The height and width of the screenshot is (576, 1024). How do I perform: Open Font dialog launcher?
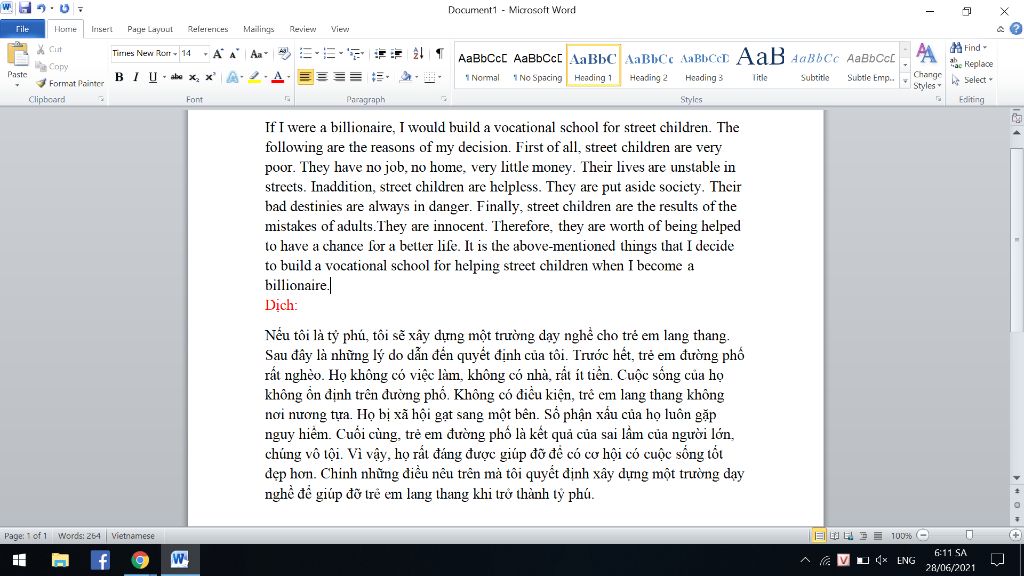click(x=287, y=99)
